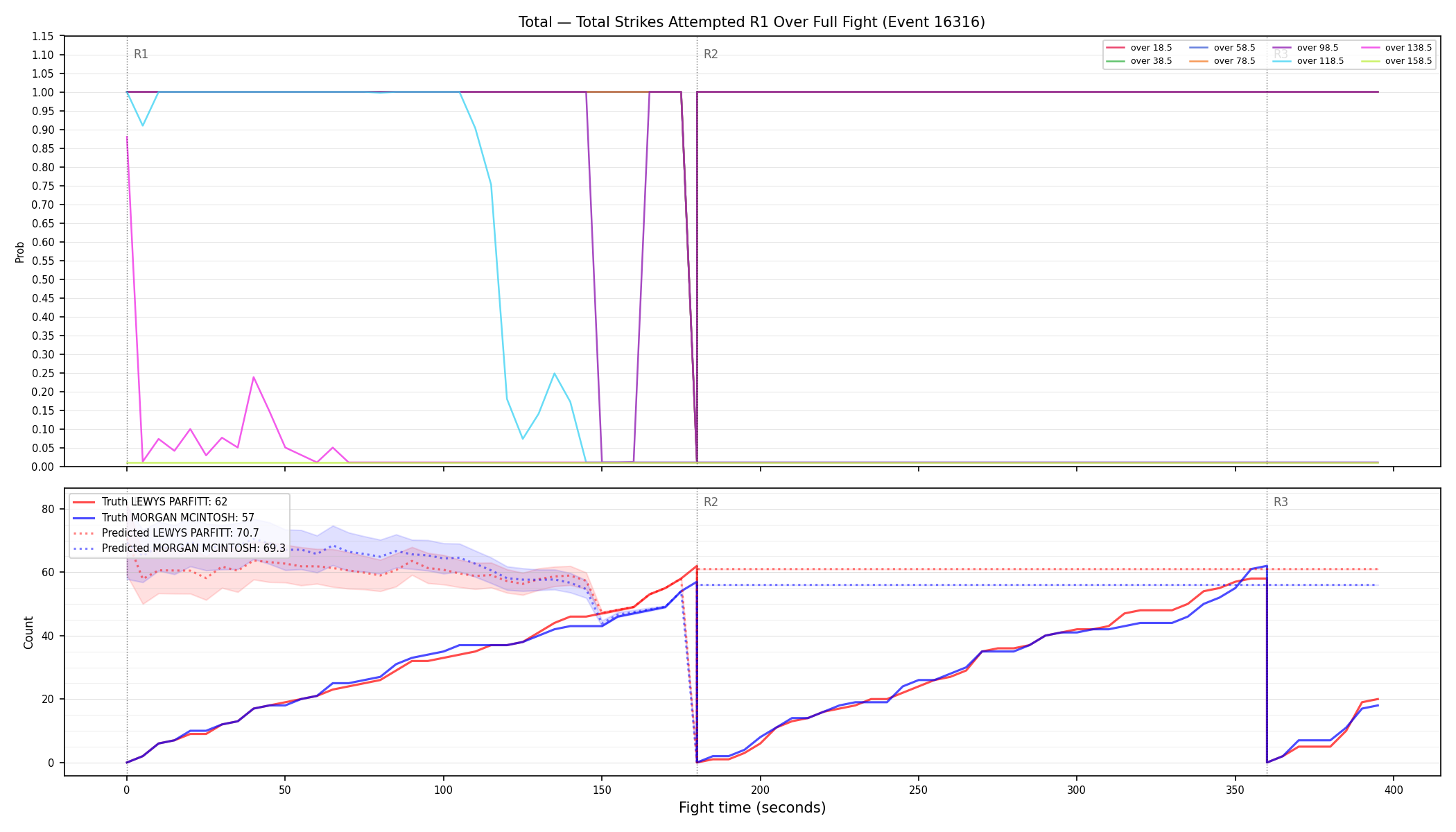Select the "over 158.5" legend label
This screenshot has width=1456, height=832.
pos(1408,61)
